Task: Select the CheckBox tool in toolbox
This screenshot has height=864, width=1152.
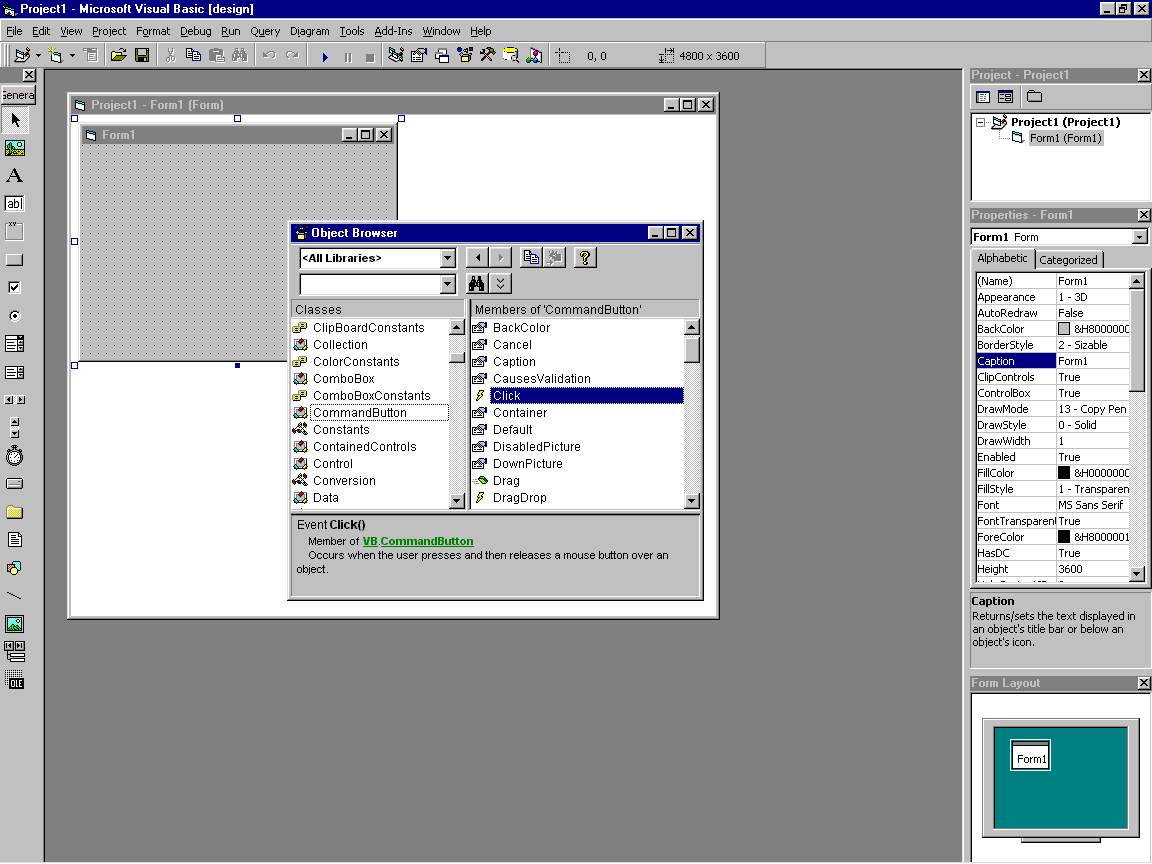Action: click(15, 287)
